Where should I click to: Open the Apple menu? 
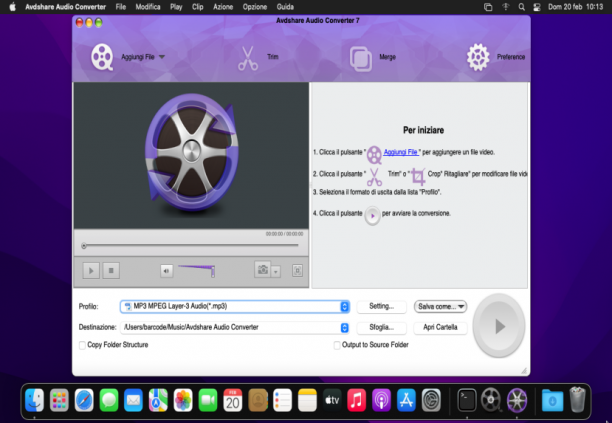tap(12, 7)
